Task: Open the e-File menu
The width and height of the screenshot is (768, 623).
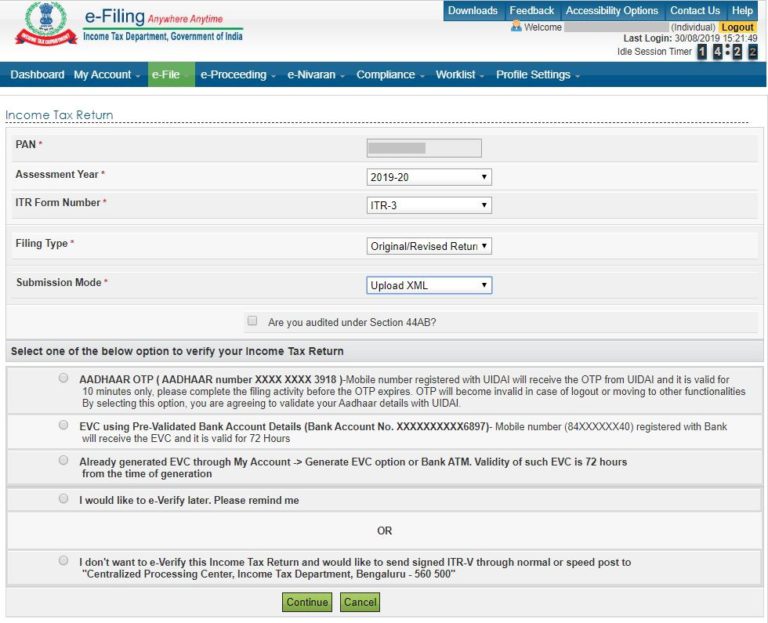Action: pyautogui.click(x=170, y=75)
